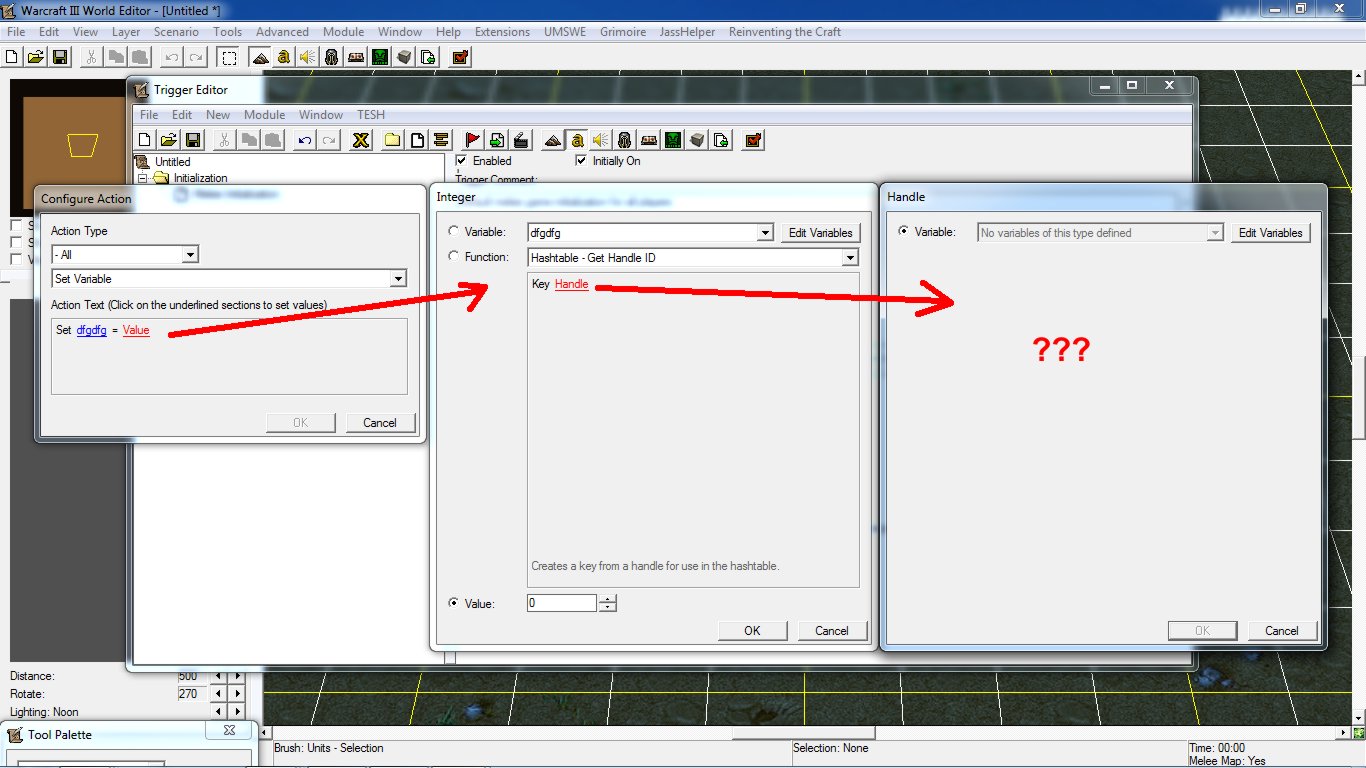1366x768 pixels.
Task: Save the map from the main toolbar
Action: 60,57
